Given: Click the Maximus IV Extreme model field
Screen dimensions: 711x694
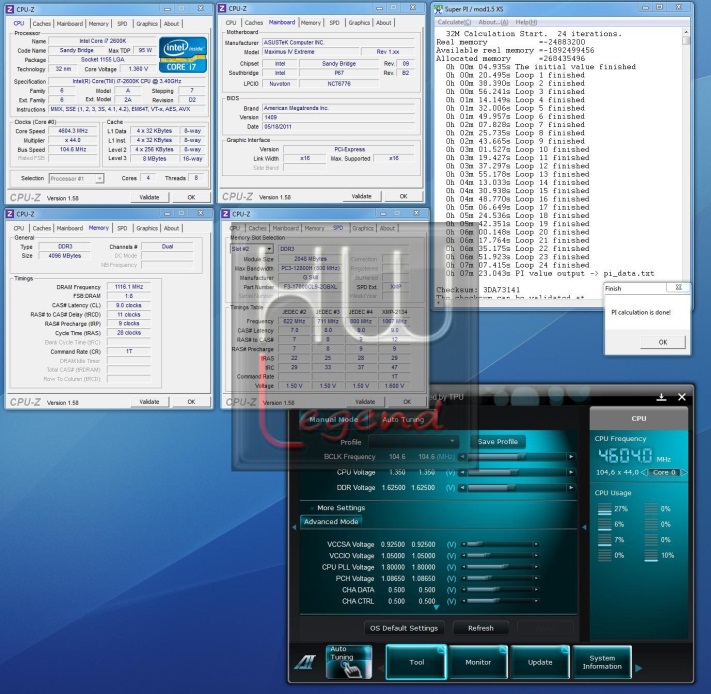Looking at the screenshot, I should click(311, 52).
